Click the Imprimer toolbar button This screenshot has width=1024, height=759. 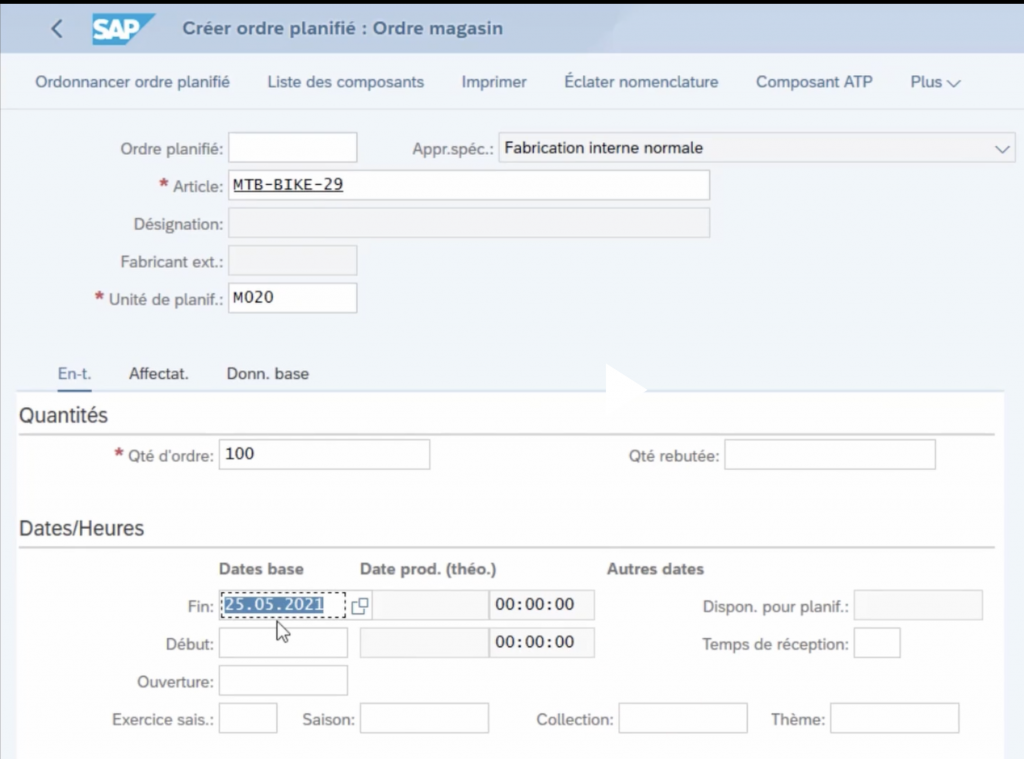[x=494, y=82]
